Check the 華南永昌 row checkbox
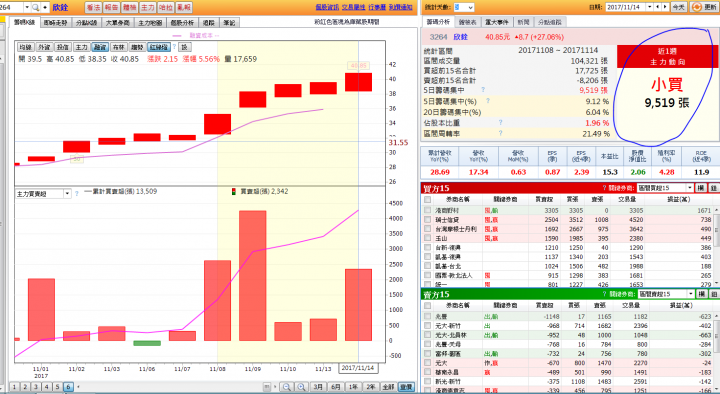Viewport: 720px width, 394px height. [x=428, y=372]
